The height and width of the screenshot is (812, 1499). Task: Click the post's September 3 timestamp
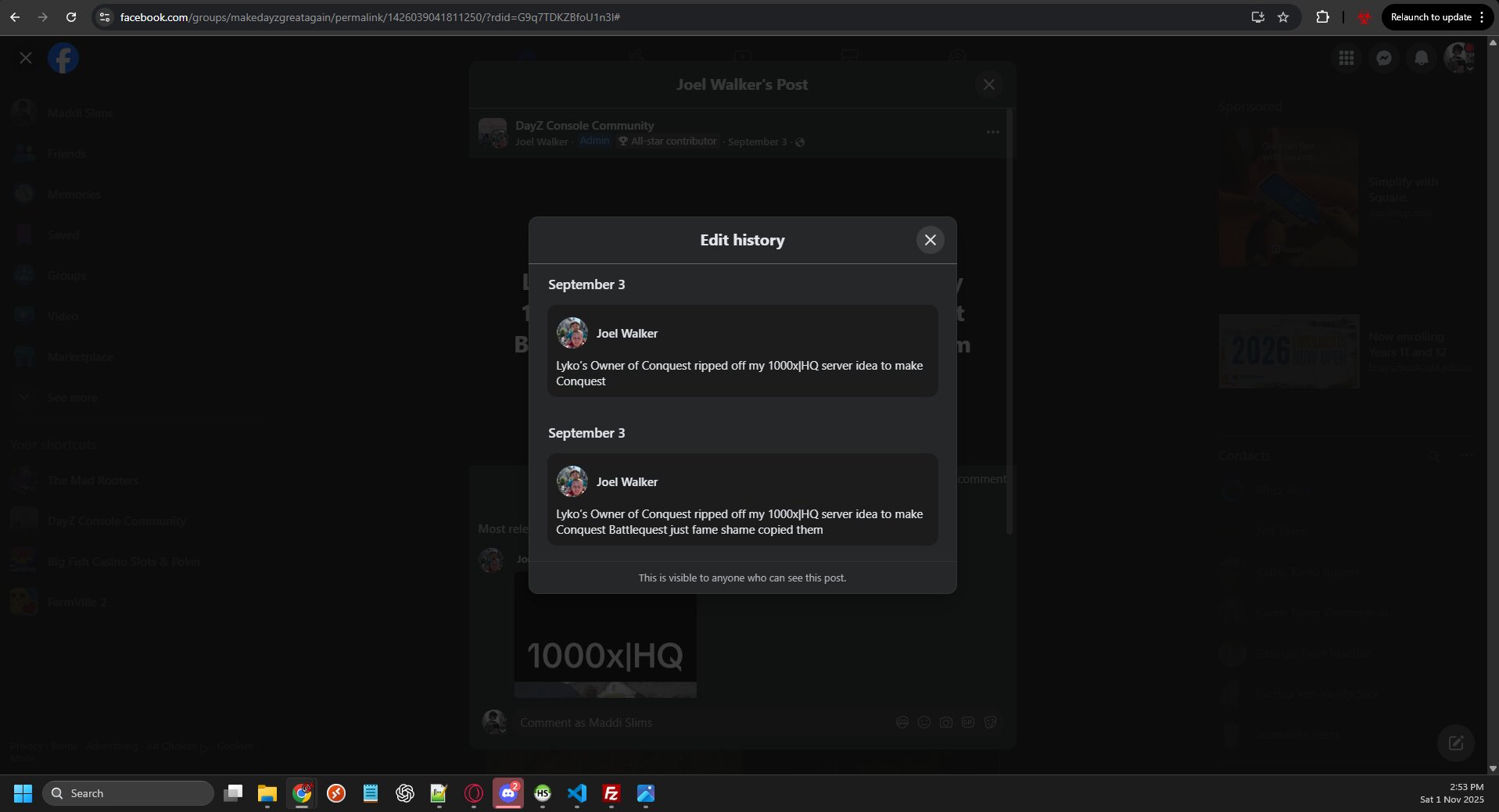(x=757, y=141)
